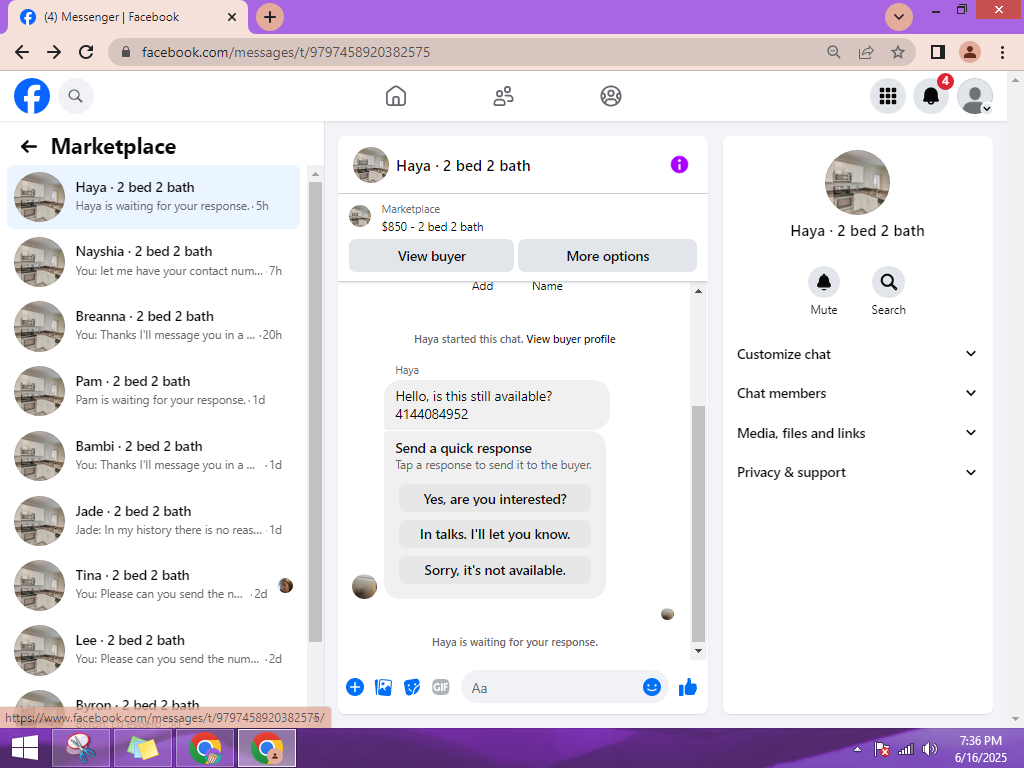Toggle the browser side panel
The image size is (1024, 768).
938,52
